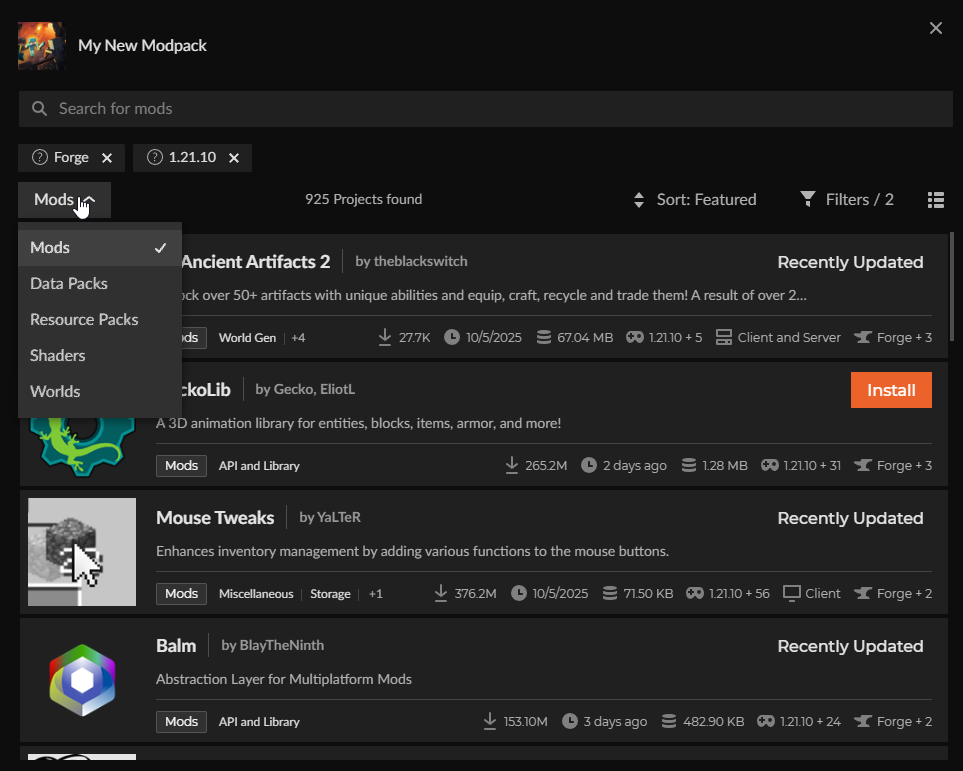Click the funnel filter icon

pyautogui.click(x=808, y=199)
